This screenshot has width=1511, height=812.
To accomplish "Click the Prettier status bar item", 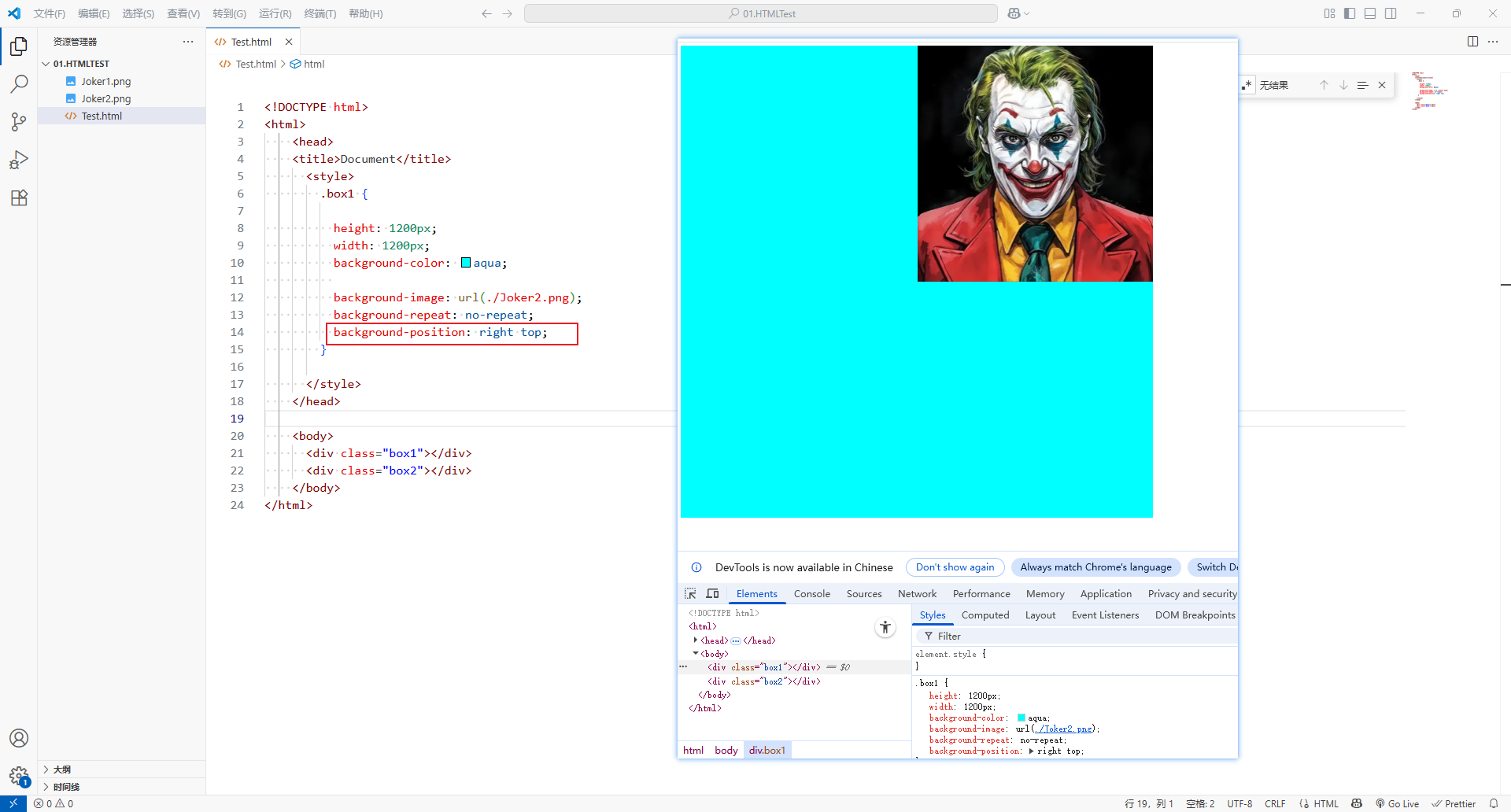I will pyautogui.click(x=1453, y=803).
